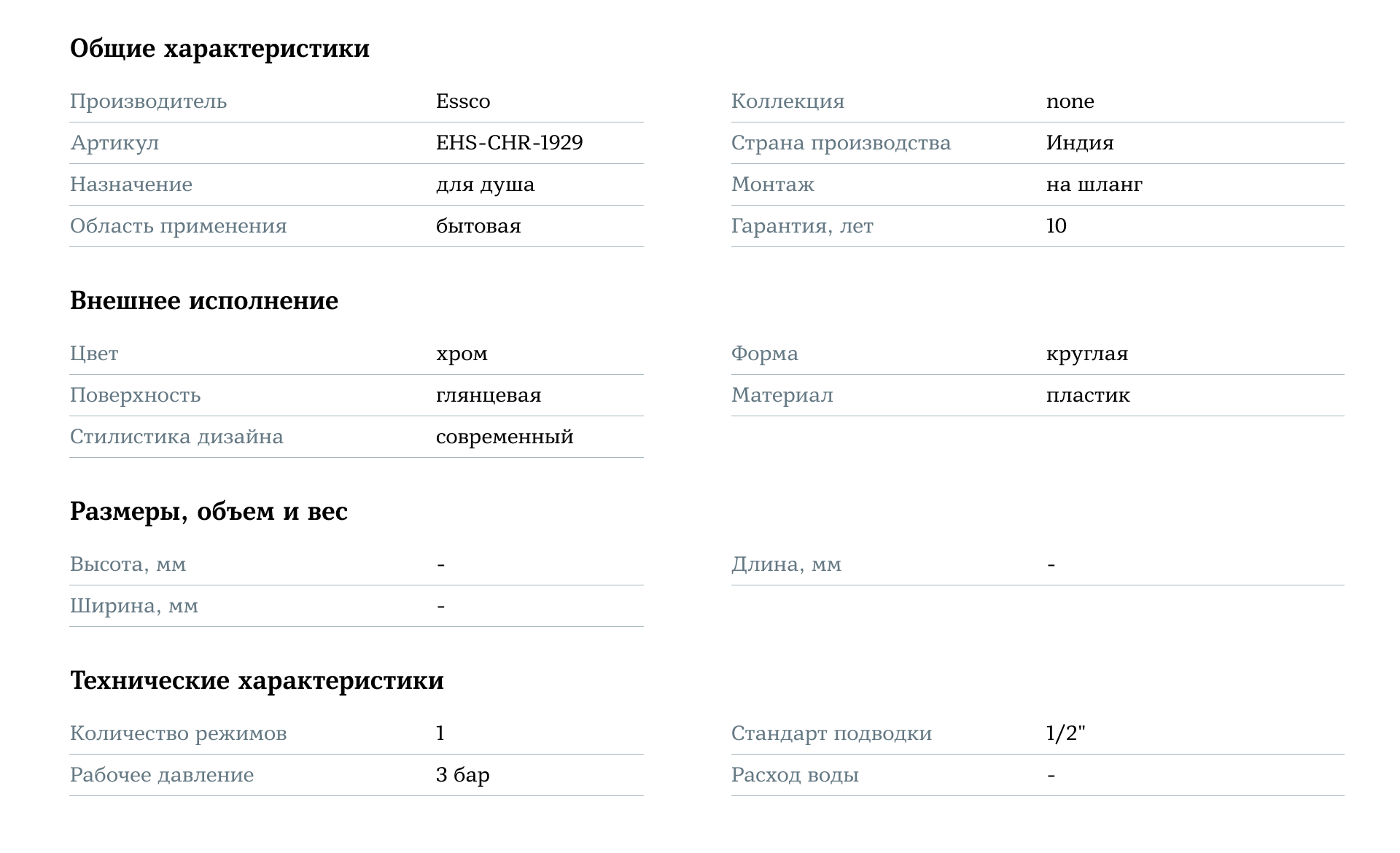Screen dimensions: 1400x853
Task: Click the Общие характеристики heading
Action: pyautogui.click(x=219, y=49)
